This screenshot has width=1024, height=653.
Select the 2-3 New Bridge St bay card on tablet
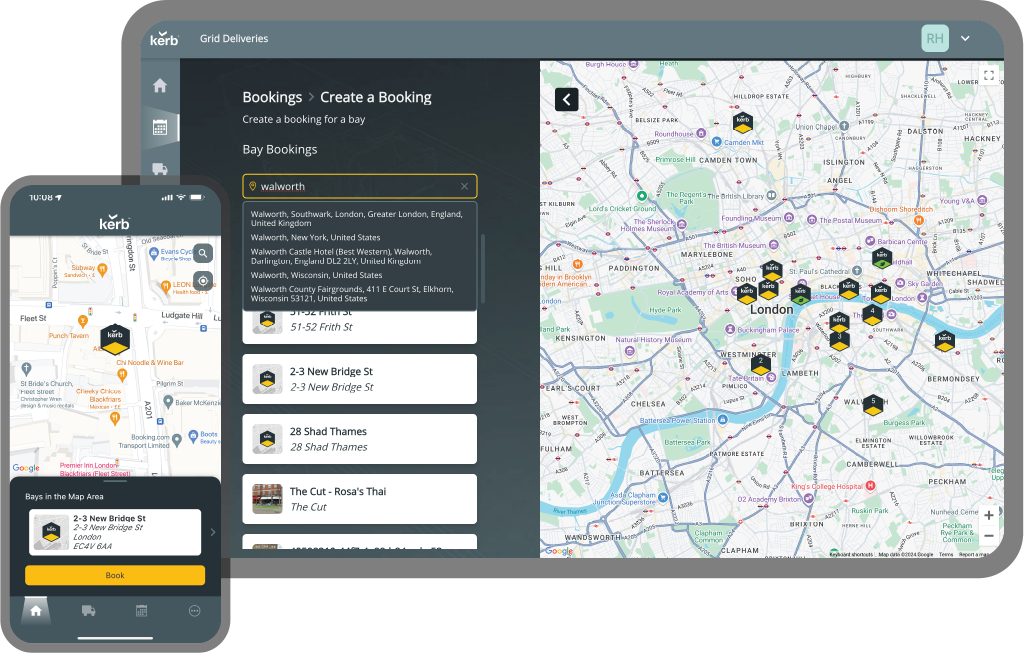(x=360, y=379)
